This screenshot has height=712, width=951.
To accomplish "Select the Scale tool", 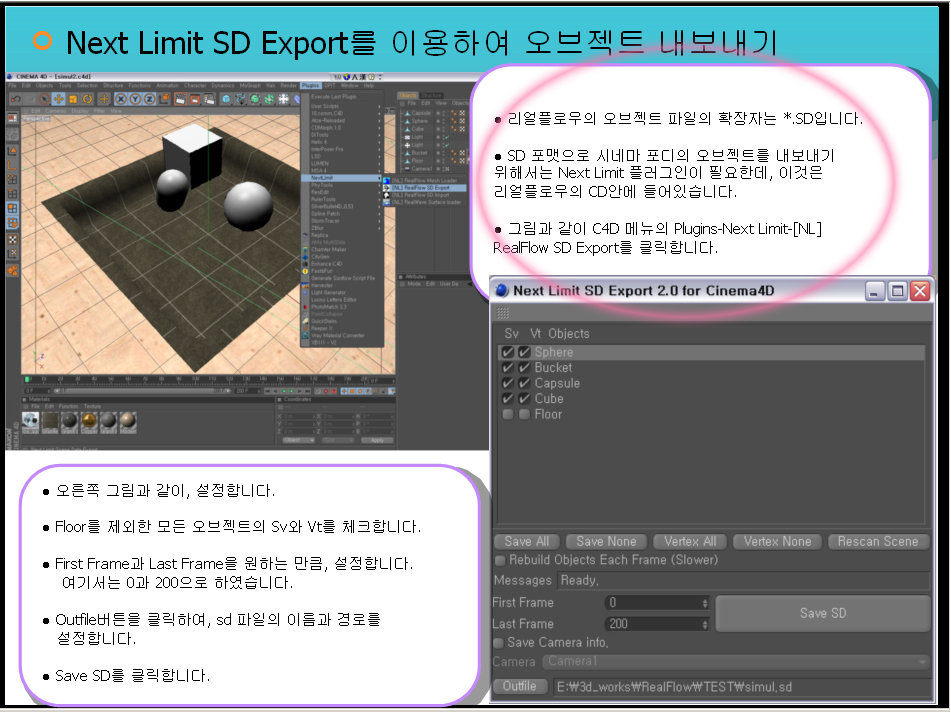I will 73,99.
